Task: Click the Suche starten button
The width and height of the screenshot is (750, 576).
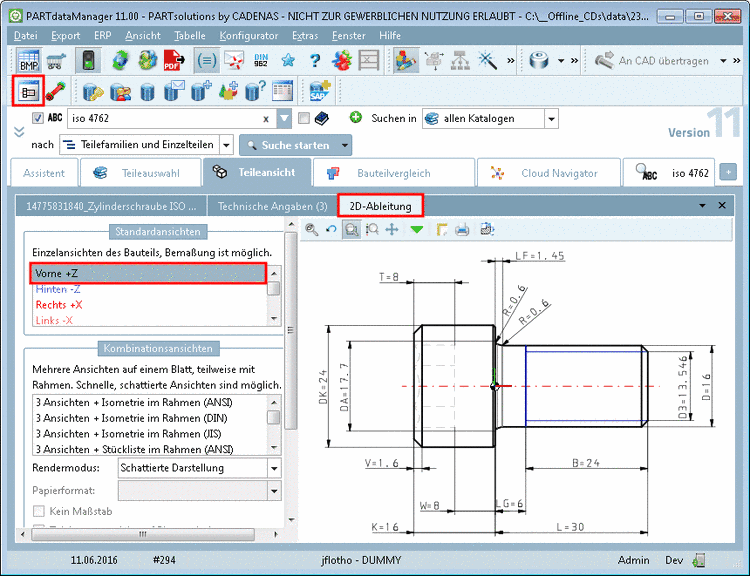Action: pos(296,145)
